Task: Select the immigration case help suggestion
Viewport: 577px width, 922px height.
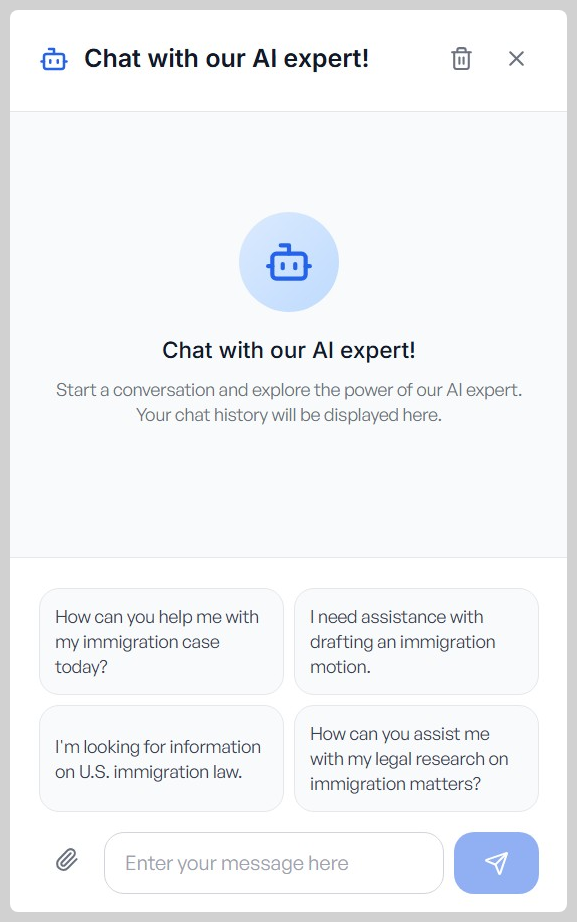Action: pos(160,641)
